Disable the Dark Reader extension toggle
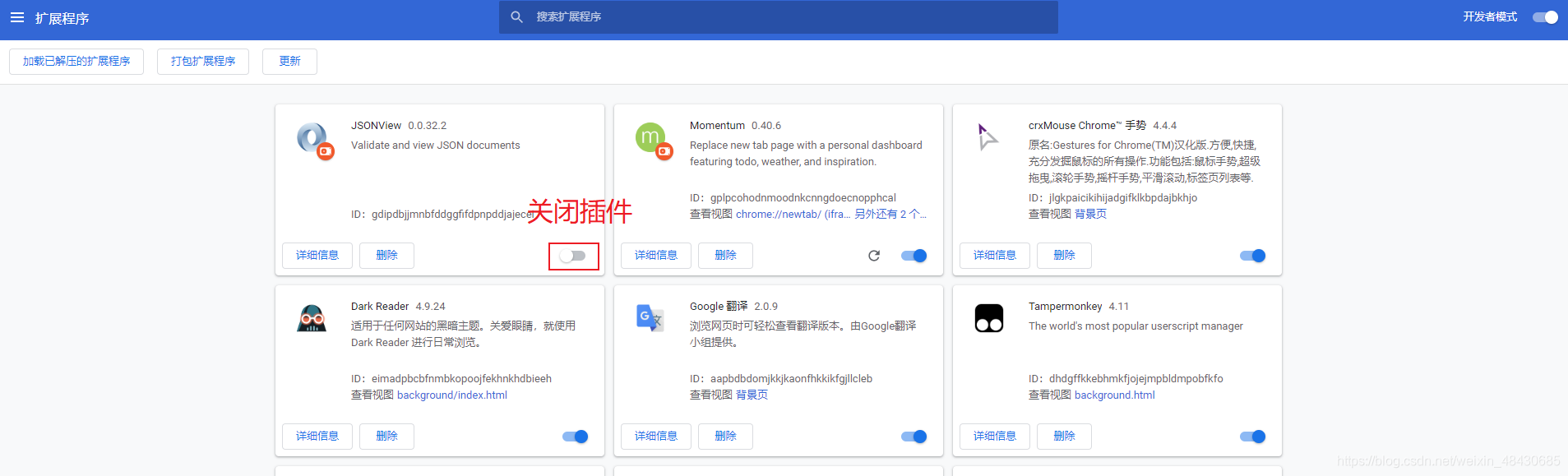The image size is (1568, 476). (575, 437)
